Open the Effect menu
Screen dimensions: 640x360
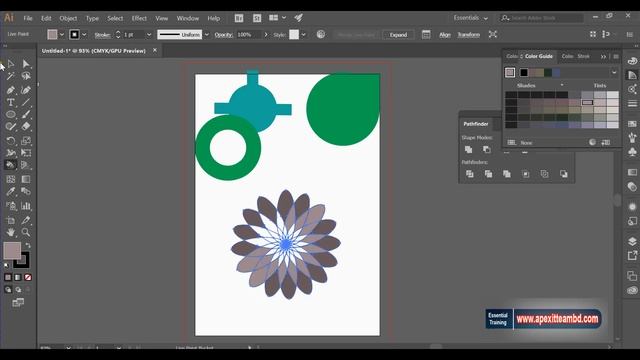(x=139, y=18)
